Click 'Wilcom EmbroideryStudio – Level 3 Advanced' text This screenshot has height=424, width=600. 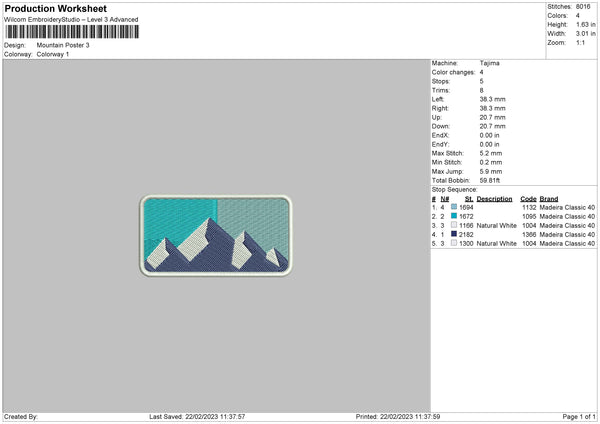tap(71, 20)
